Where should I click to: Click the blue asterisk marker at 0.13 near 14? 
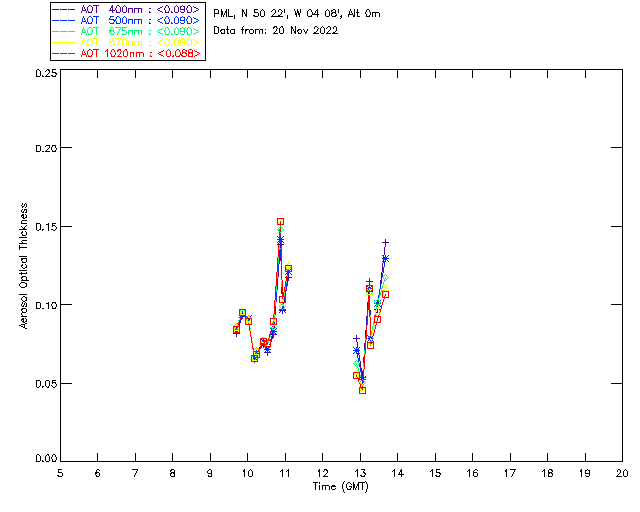(x=385, y=258)
